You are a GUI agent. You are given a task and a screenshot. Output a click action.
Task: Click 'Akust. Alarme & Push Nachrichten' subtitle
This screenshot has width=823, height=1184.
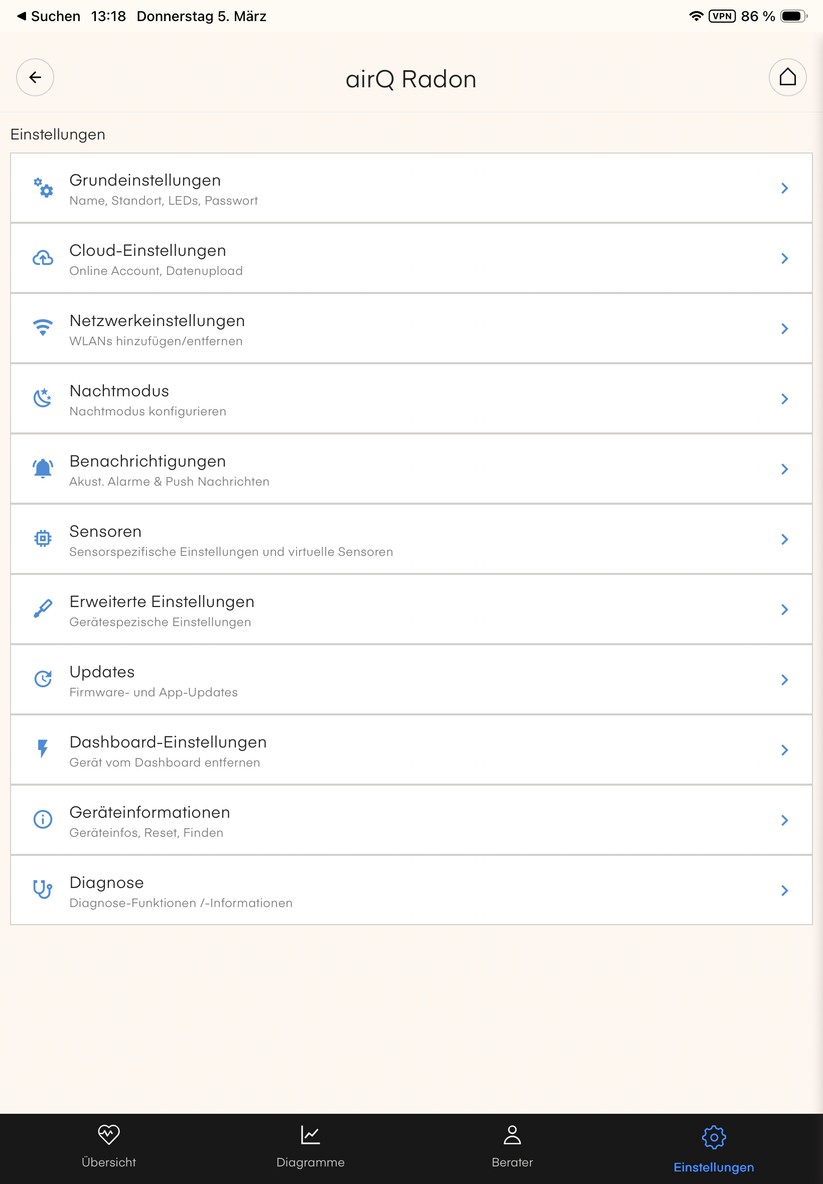(x=169, y=482)
